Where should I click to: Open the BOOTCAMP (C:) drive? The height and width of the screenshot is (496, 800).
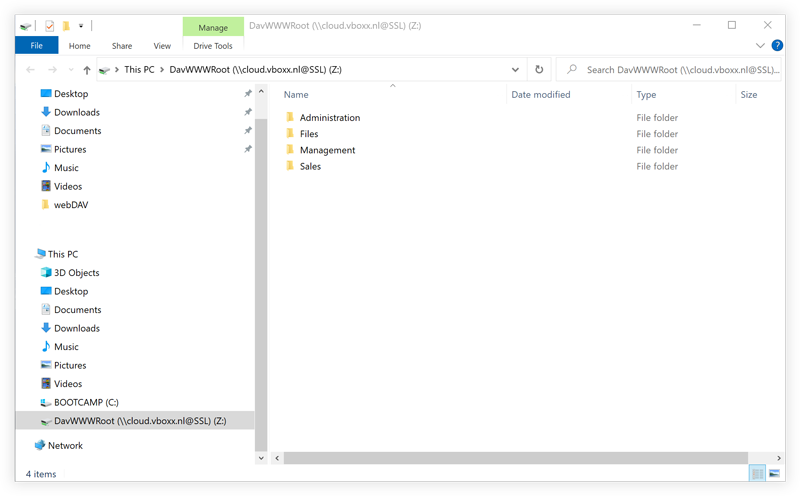86,402
